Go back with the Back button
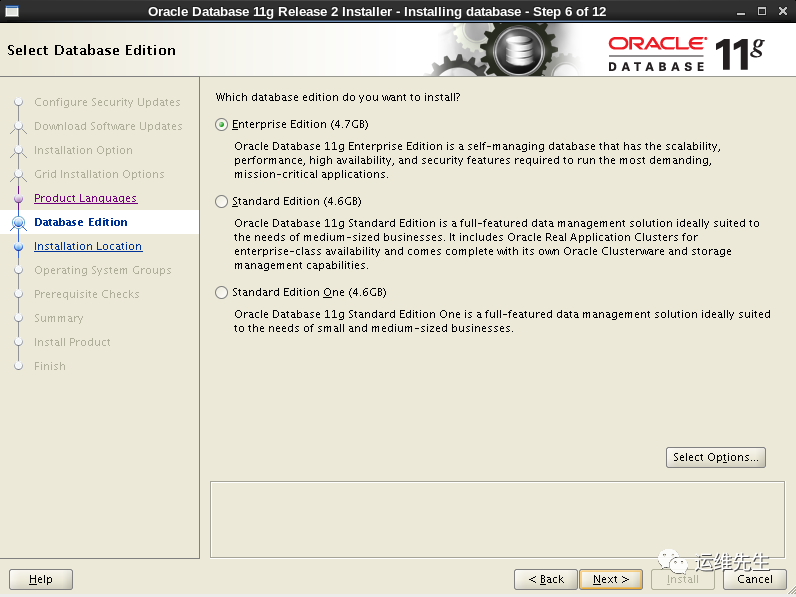 coord(546,579)
